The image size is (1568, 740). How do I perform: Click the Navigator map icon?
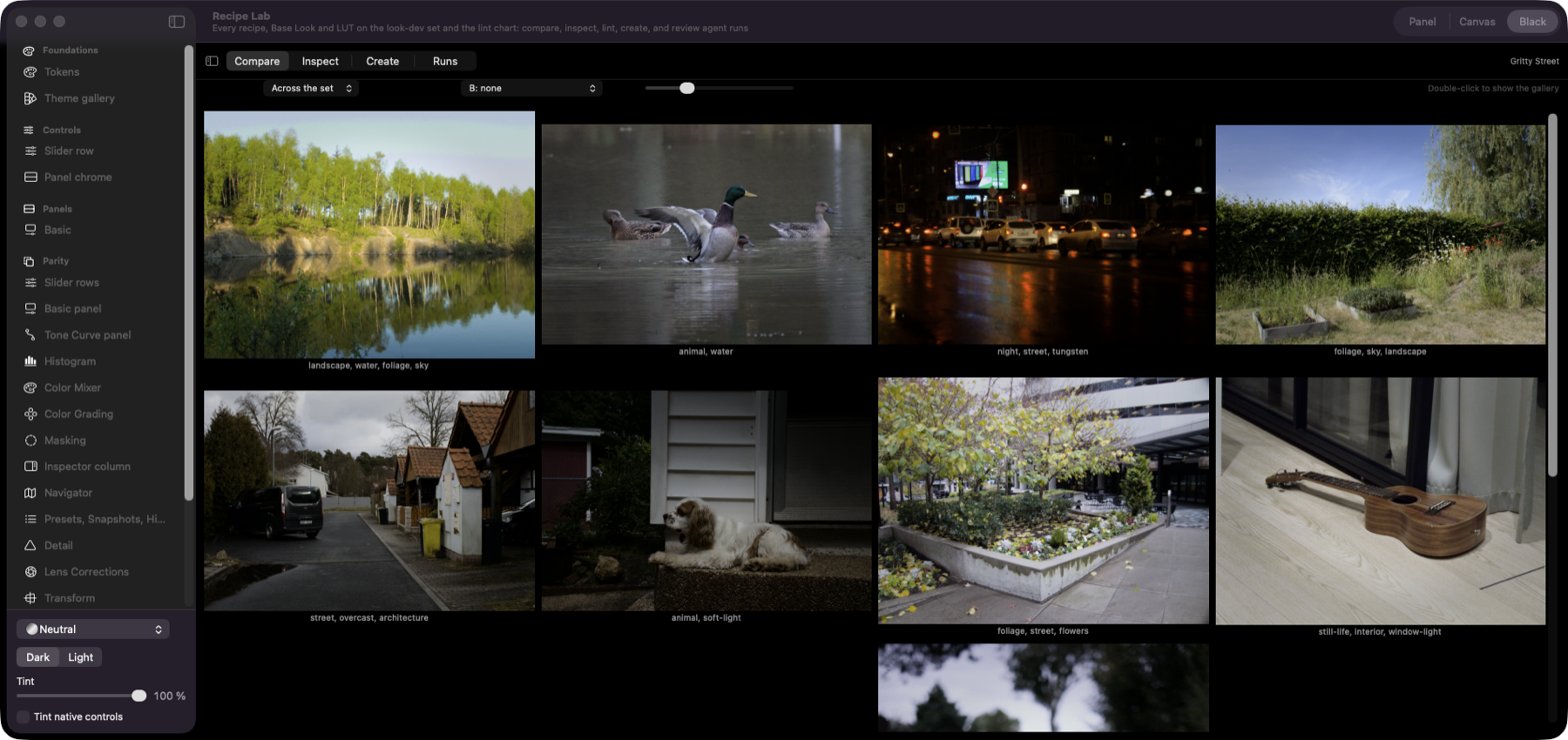[x=30, y=493]
